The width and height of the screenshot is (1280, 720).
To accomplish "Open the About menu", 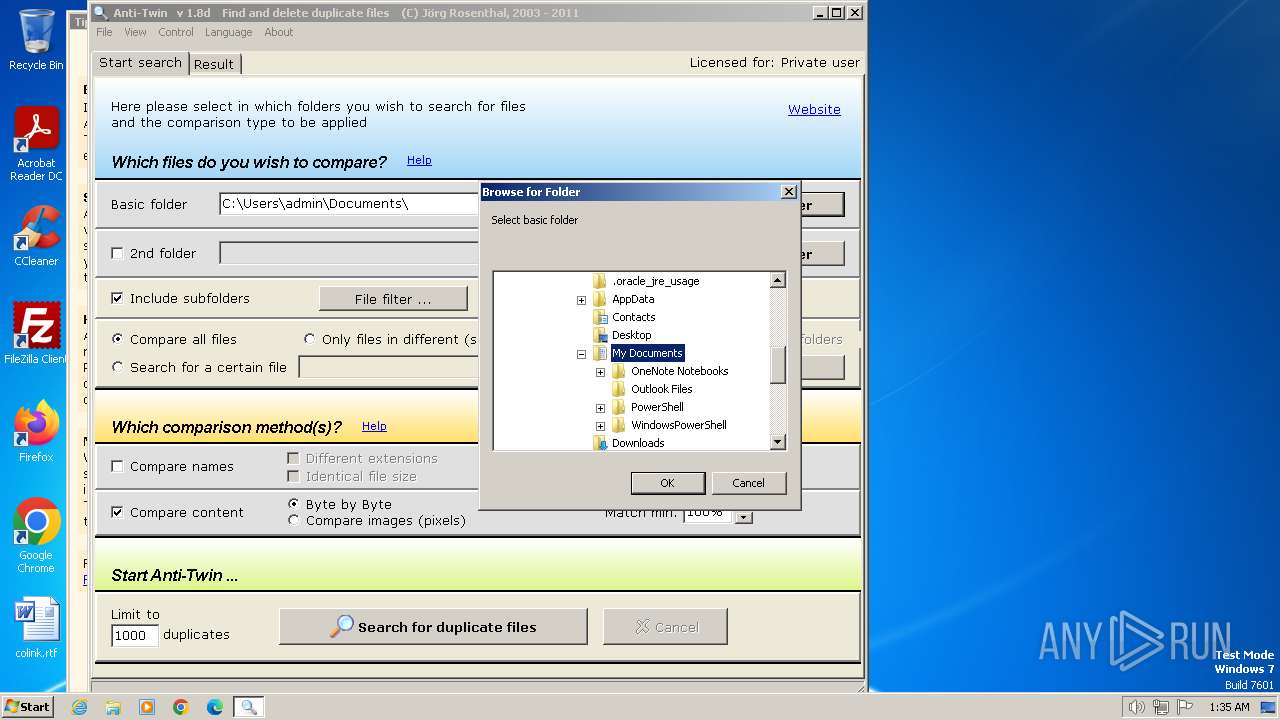I will tap(278, 32).
